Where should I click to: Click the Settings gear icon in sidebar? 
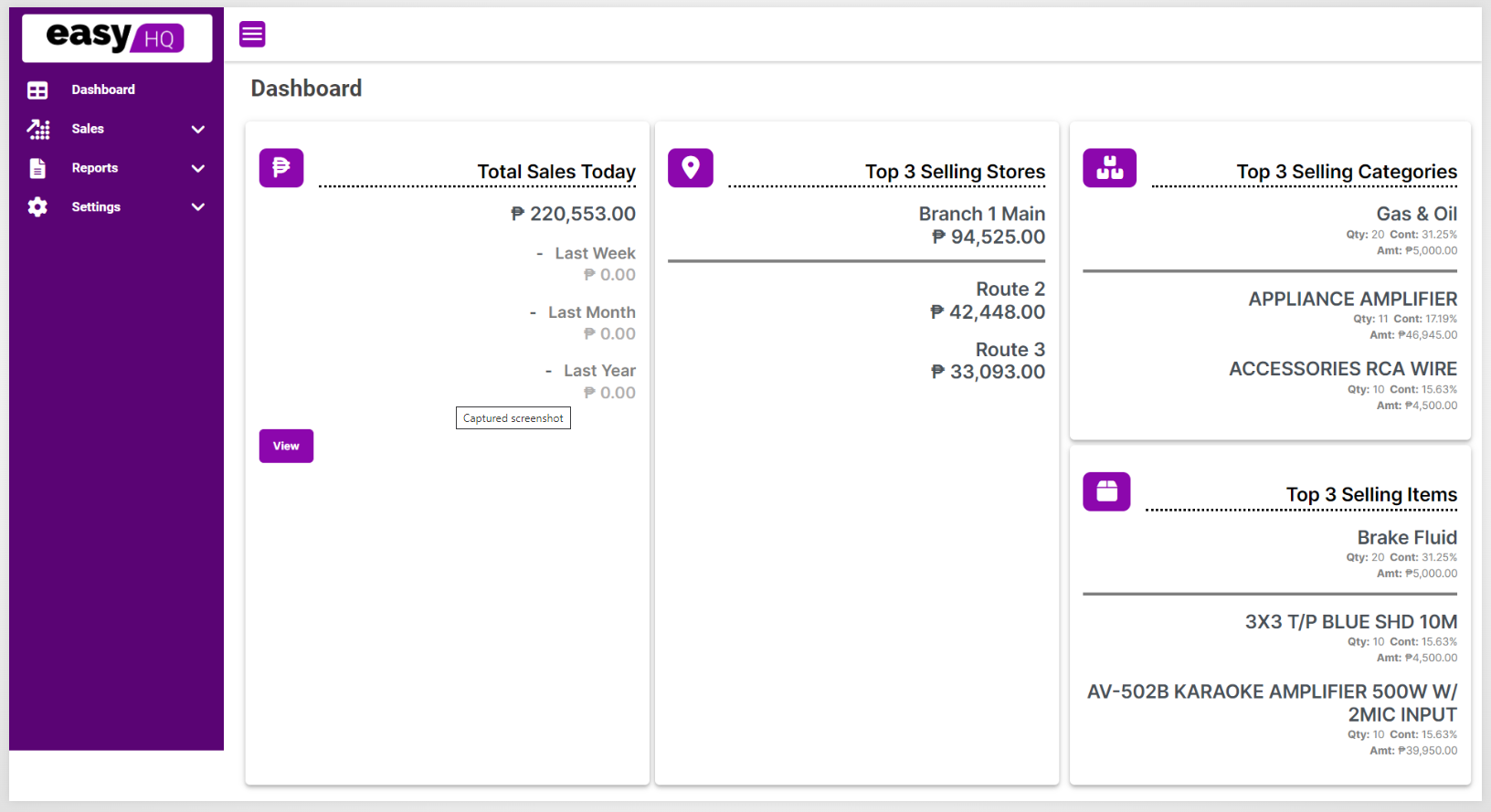[x=37, y=207]
